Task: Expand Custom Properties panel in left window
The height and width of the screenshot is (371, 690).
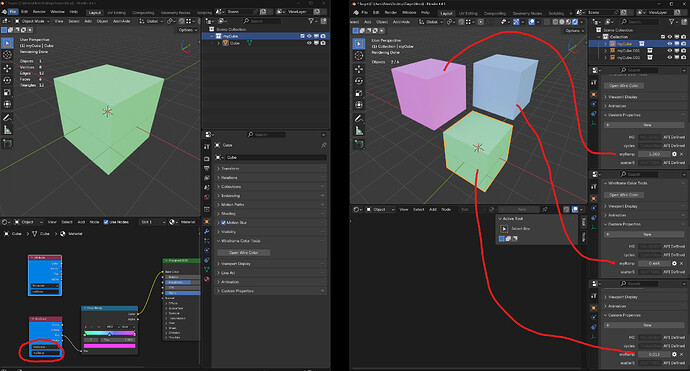Action: pyautogui.click(x=271, y=291)
